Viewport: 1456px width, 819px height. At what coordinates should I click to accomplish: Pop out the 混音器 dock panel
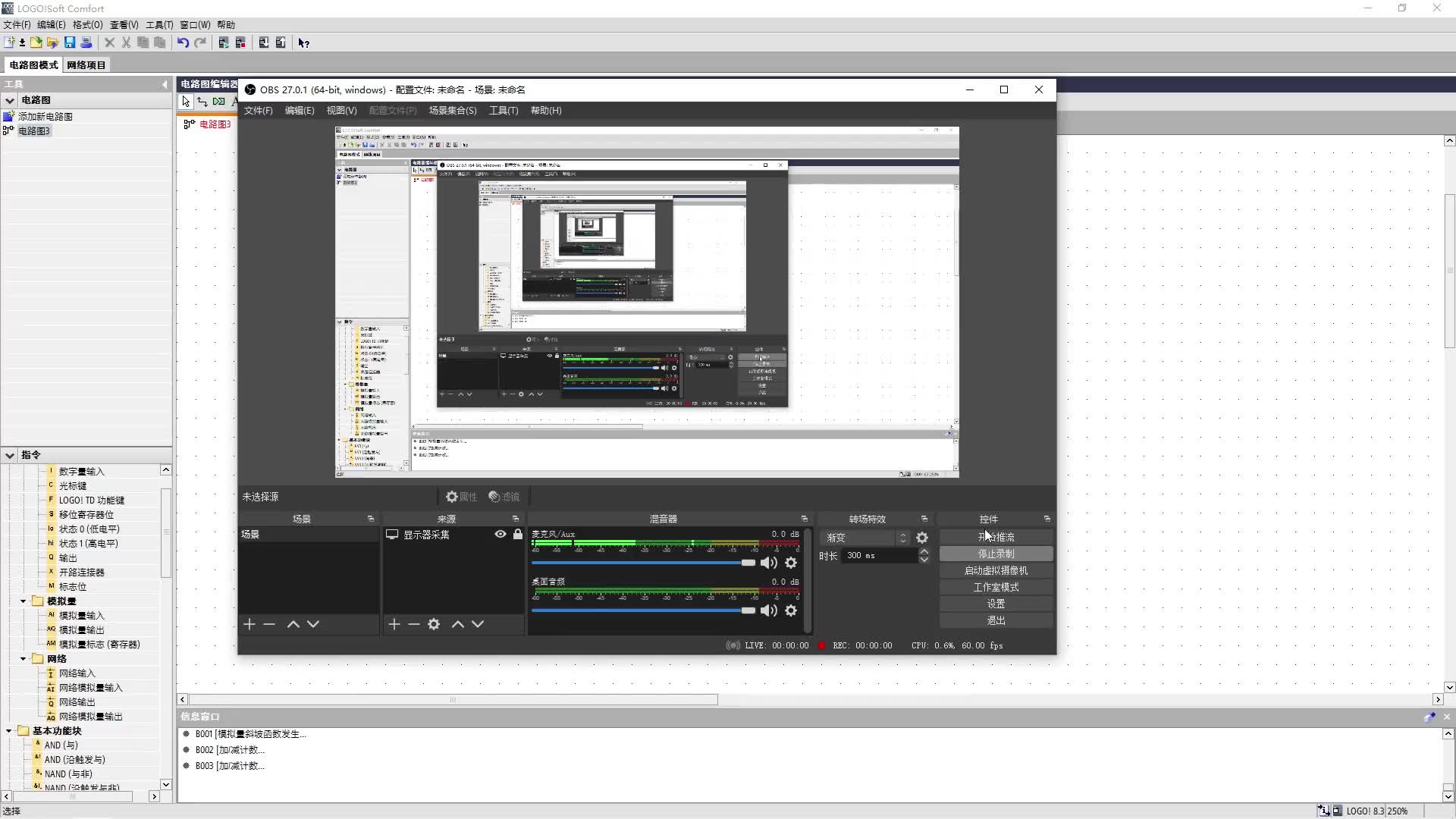(x=805, y=519)
